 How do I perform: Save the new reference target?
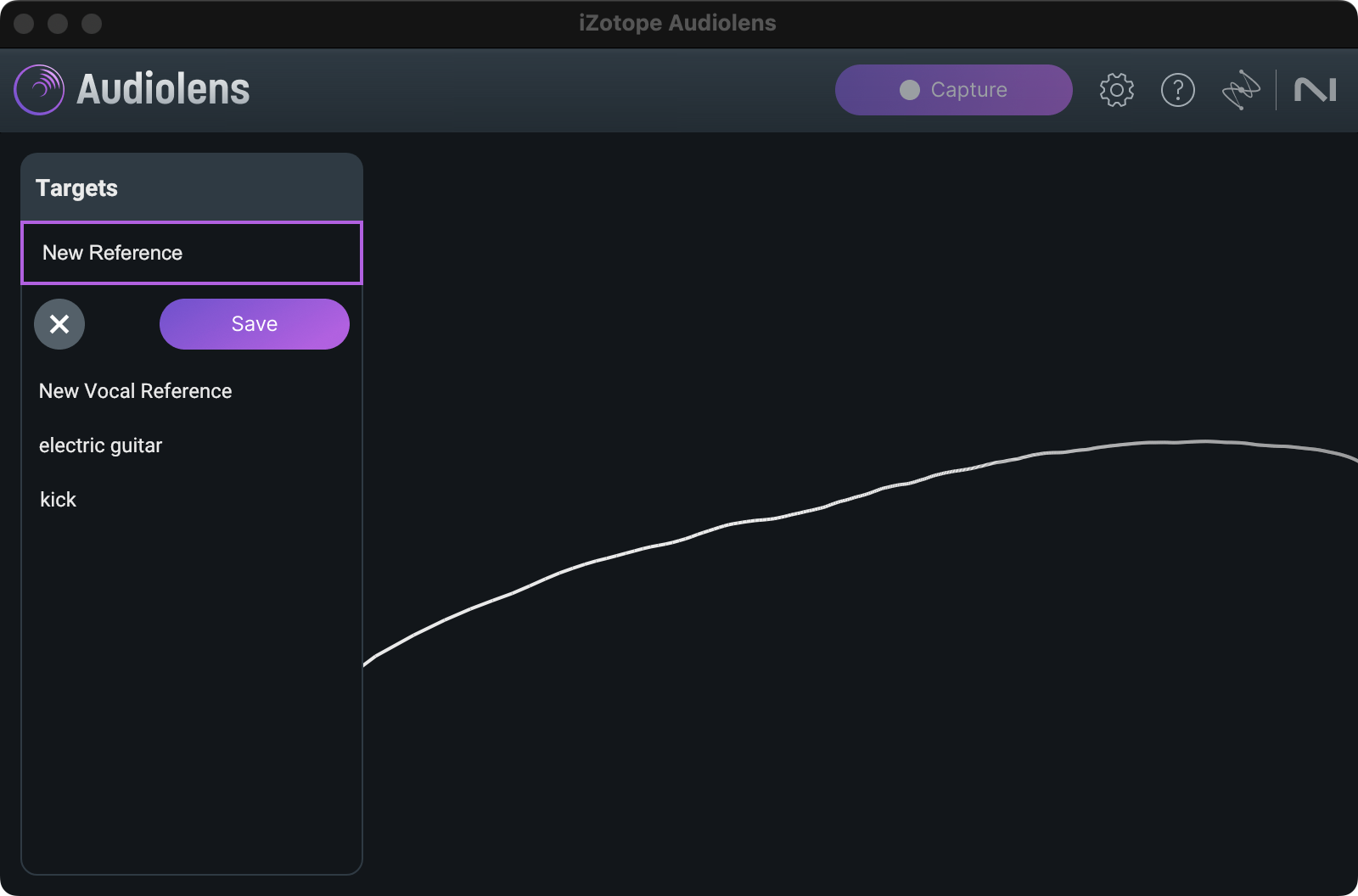[255, 324]
